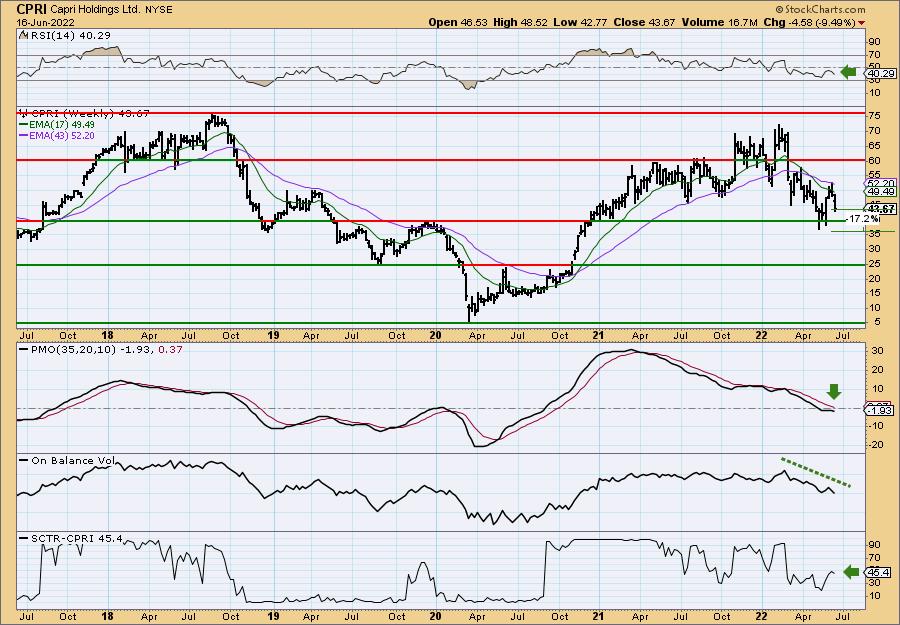This screenshot has height=625, width=900.
Task: Click the 45.4 SCTR value tag on right axis
Action: click(879, 572)
